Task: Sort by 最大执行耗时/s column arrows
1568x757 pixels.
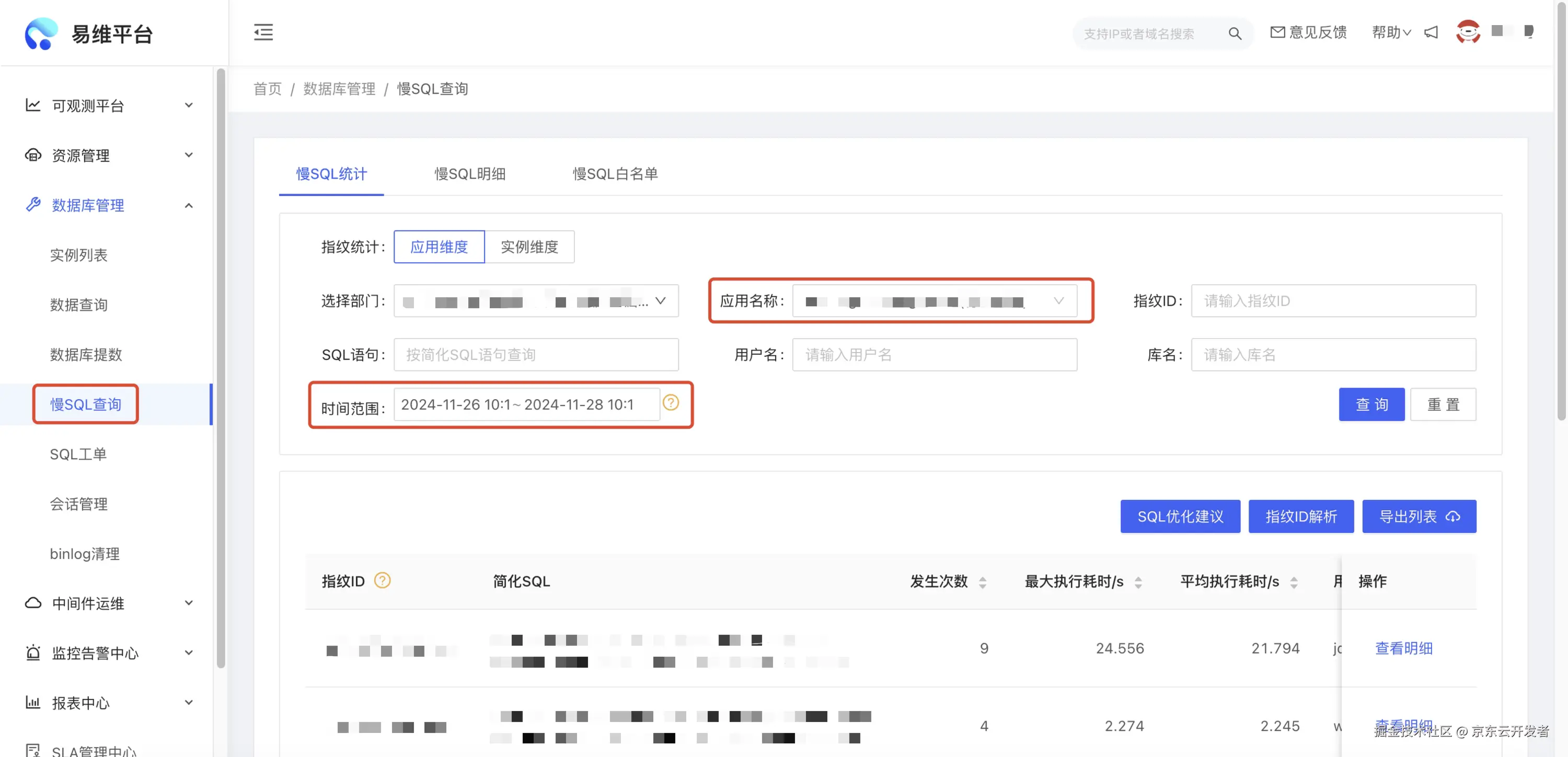Action: pos(1138,583)
